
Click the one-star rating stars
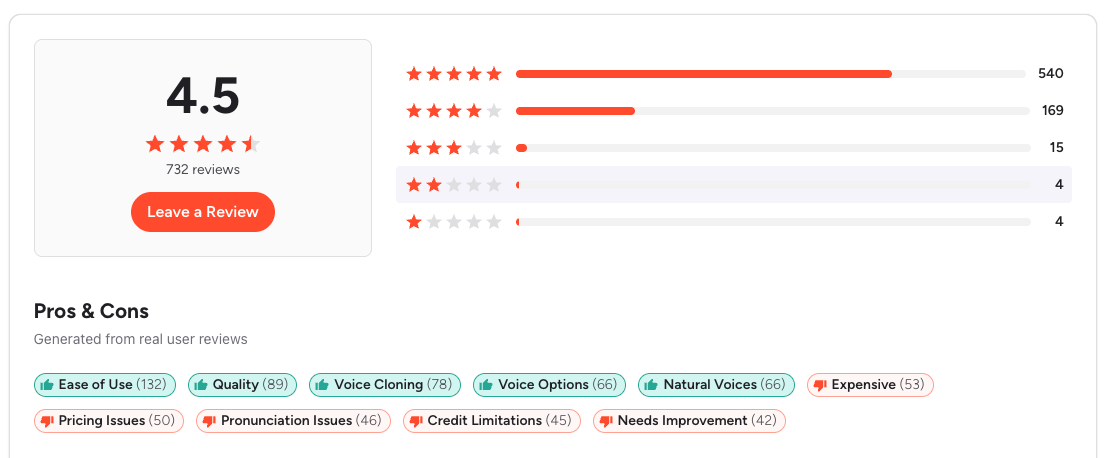click(x=453, y=221)
